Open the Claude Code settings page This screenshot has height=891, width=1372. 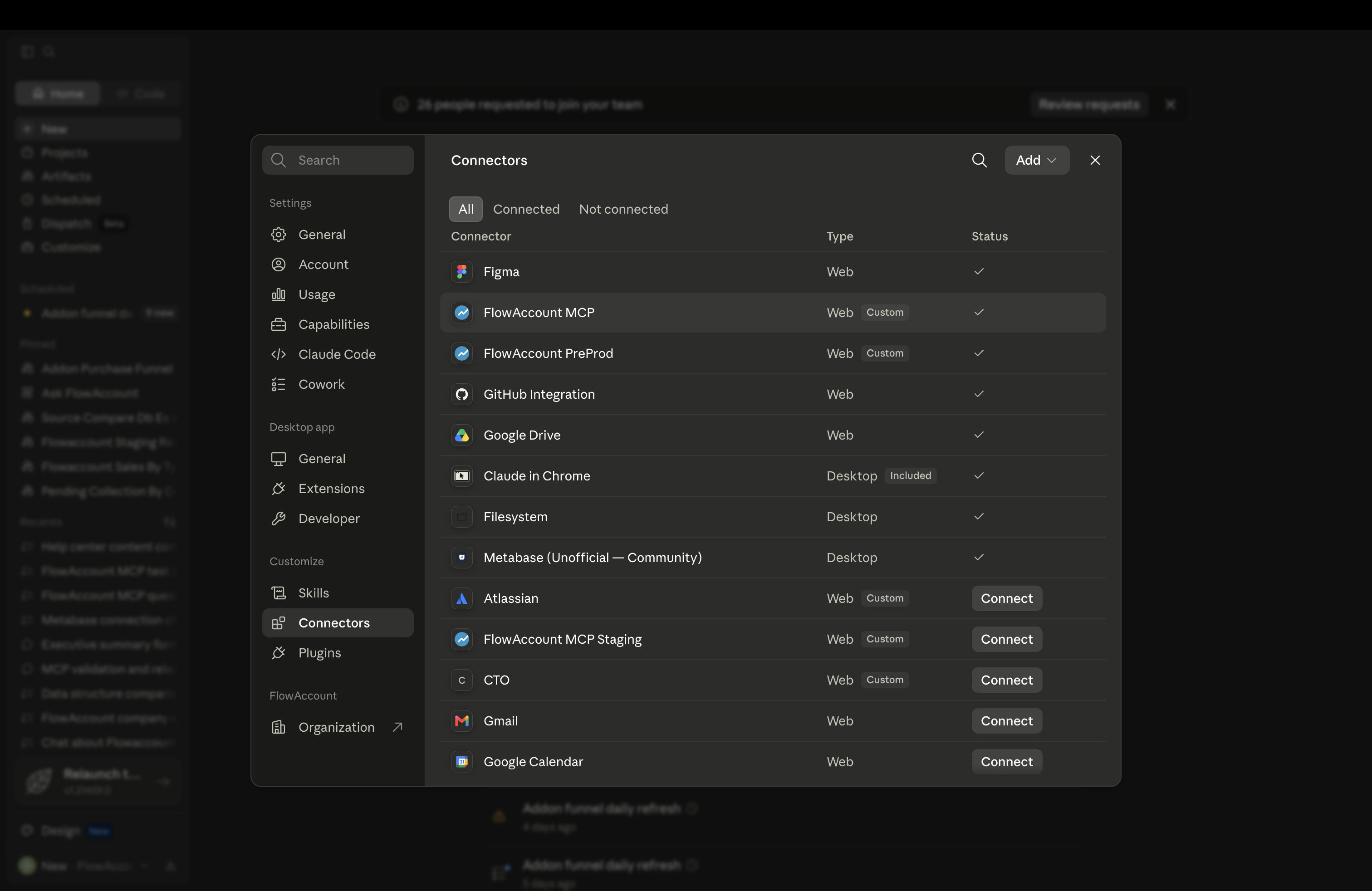point(338,354)
